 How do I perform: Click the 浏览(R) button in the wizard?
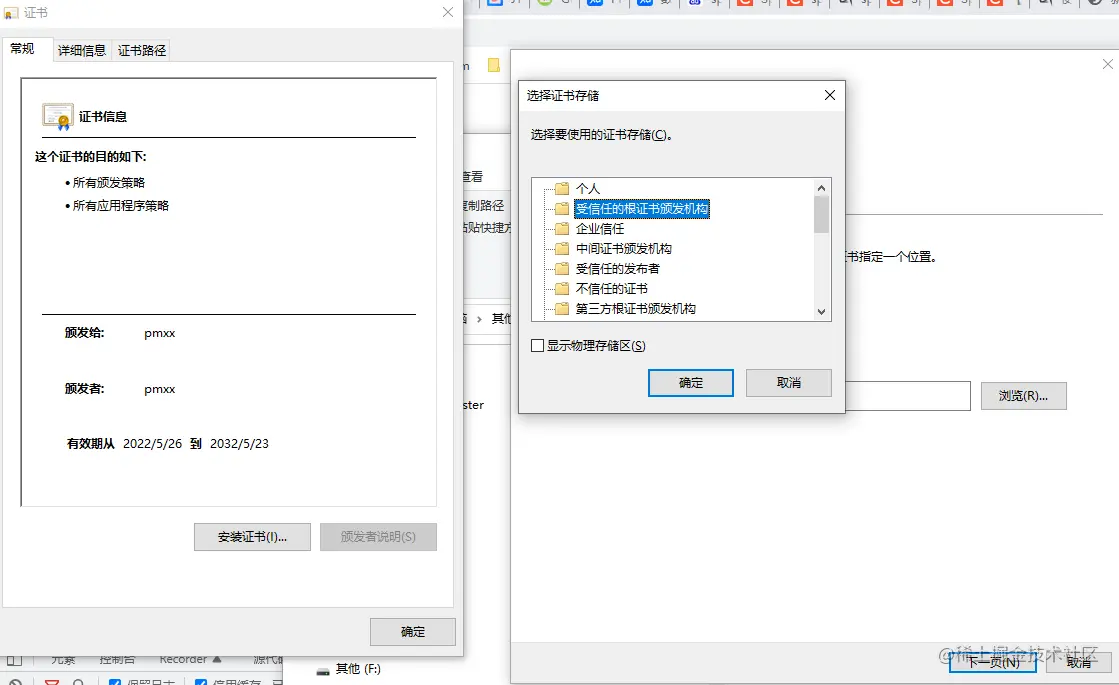click(x=1023, y=396)
